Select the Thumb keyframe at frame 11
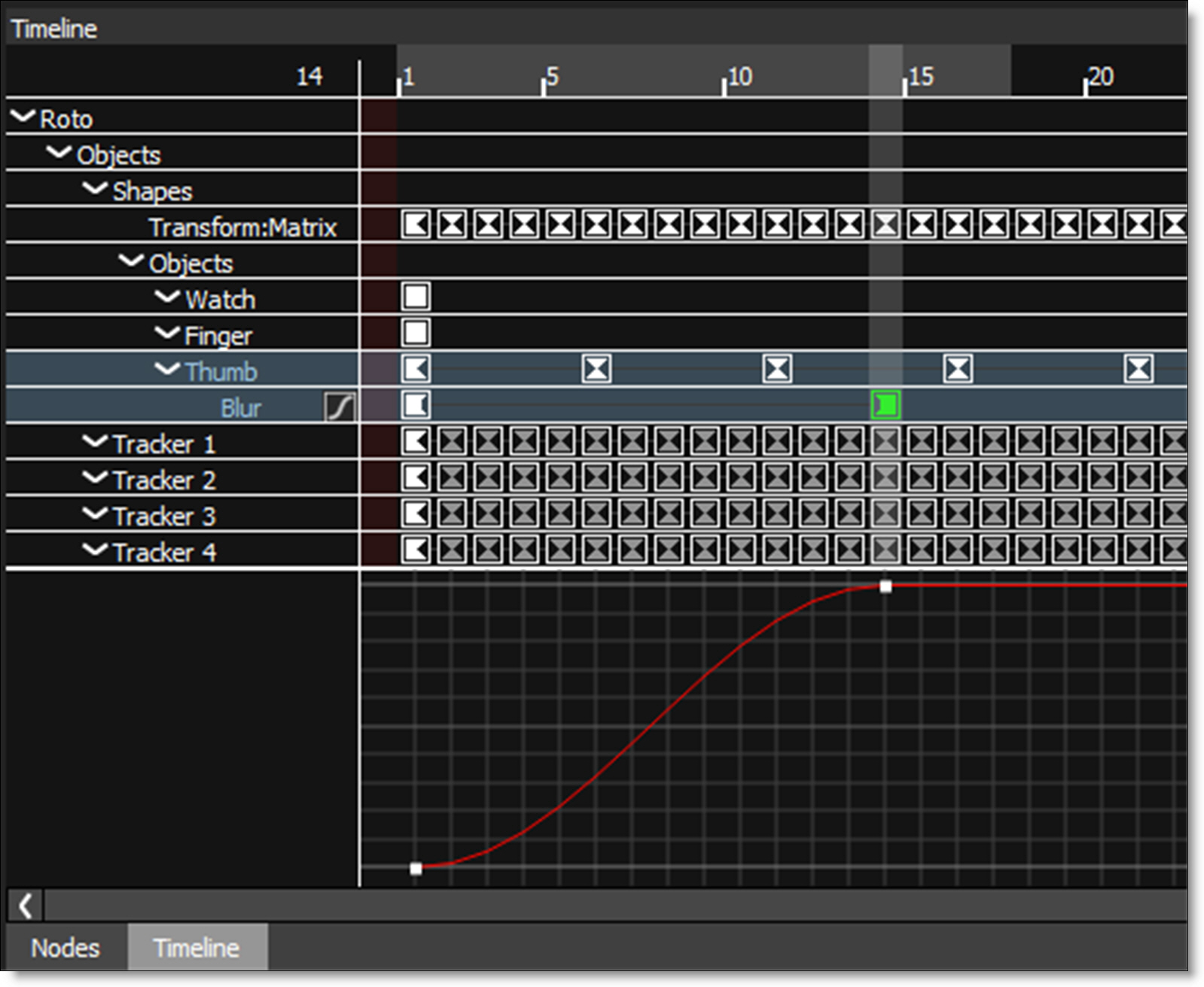 coord(777,370)
